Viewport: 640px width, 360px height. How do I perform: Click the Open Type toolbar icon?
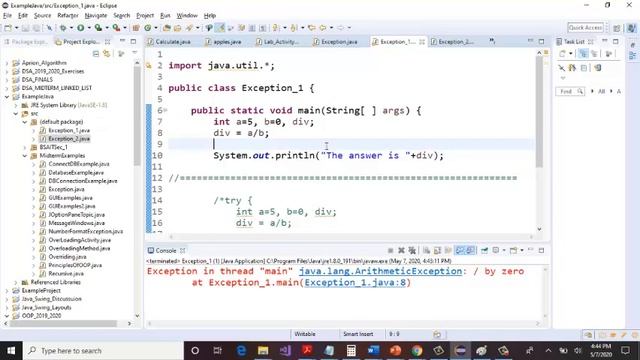point(167,28)
